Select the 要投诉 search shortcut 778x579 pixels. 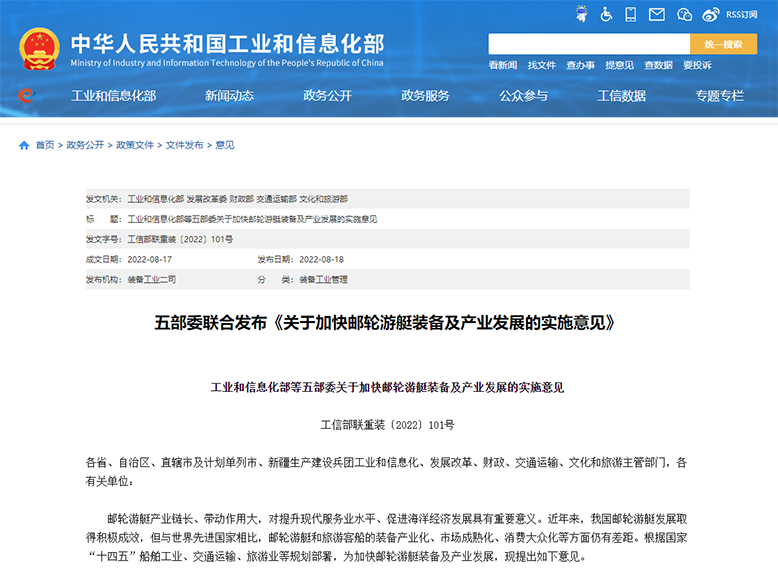pos(697,65)
